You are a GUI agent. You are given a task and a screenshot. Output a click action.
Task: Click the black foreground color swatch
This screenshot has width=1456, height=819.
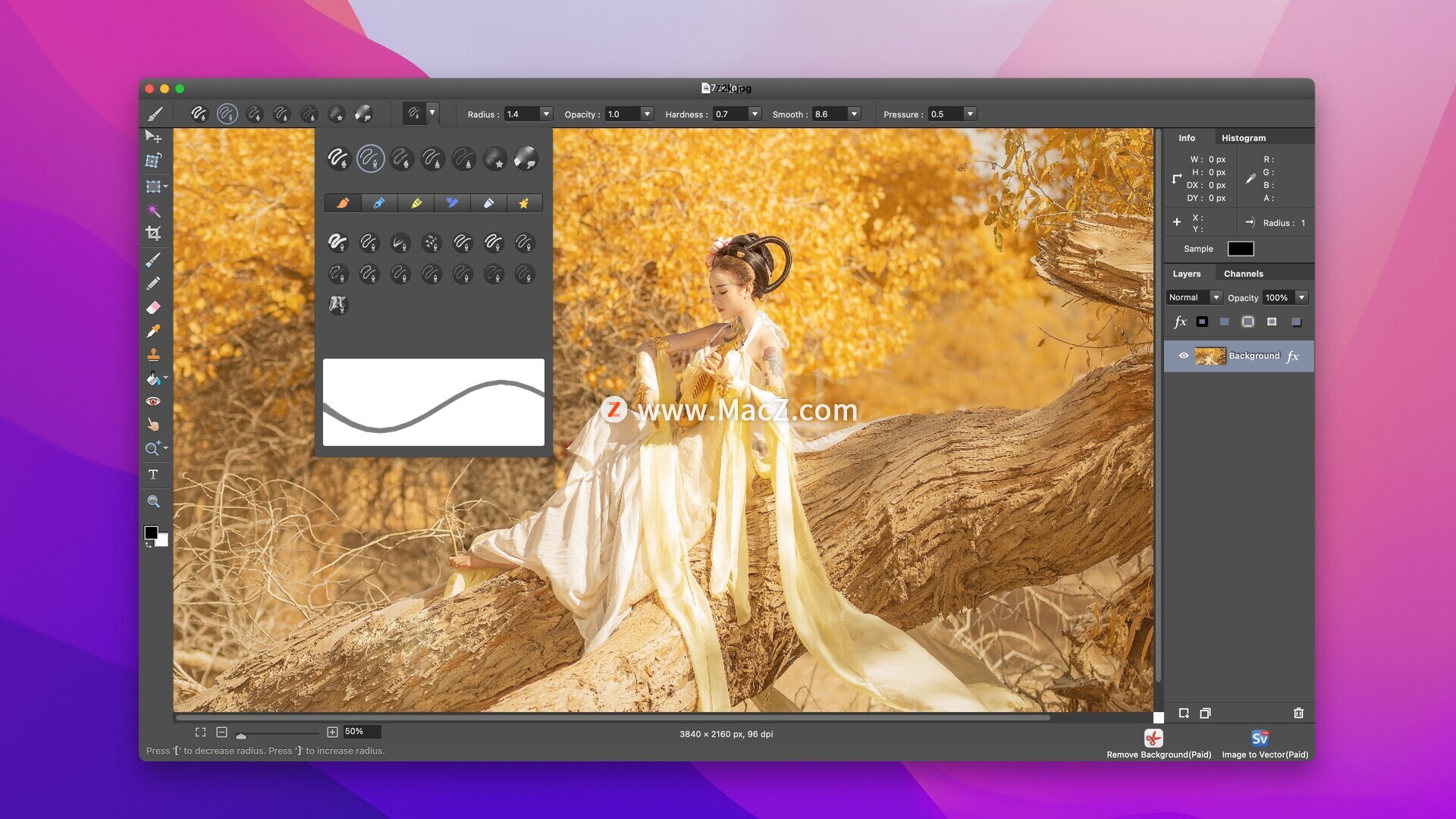[151, 532]
